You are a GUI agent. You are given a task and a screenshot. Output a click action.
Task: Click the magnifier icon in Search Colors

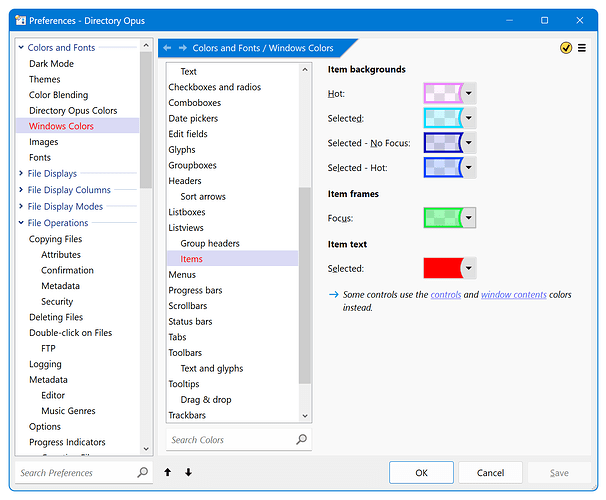point(301,440)
